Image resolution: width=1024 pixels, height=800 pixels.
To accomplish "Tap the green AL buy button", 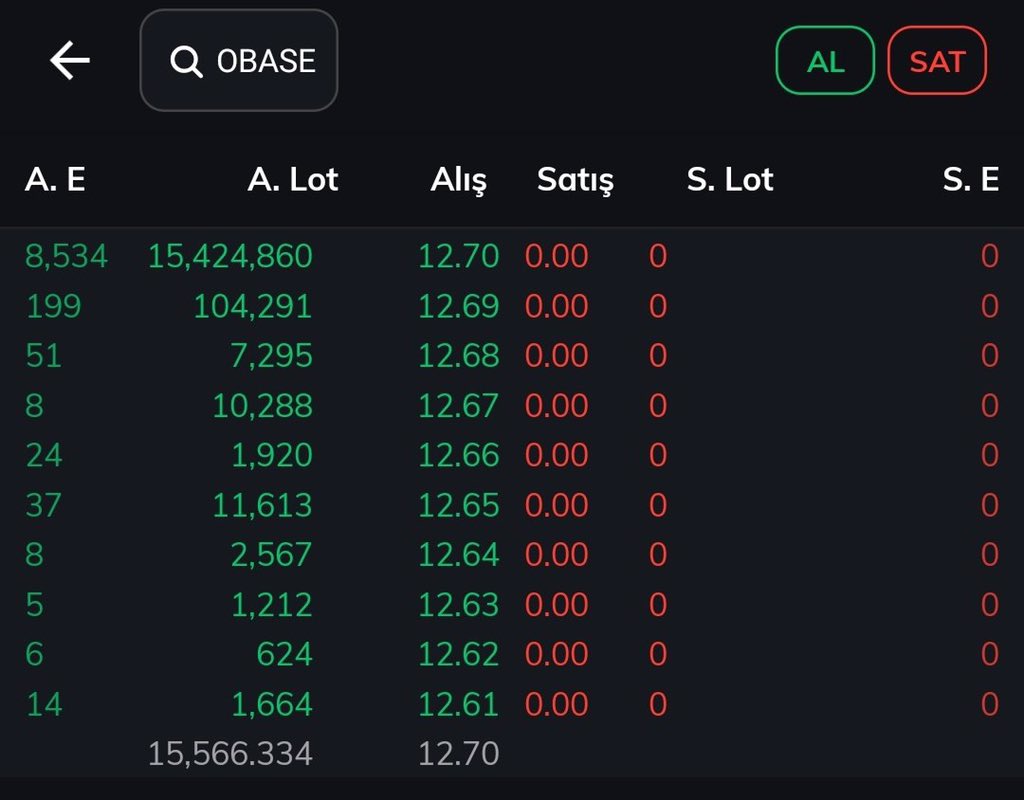I will [x=825, y=61].
